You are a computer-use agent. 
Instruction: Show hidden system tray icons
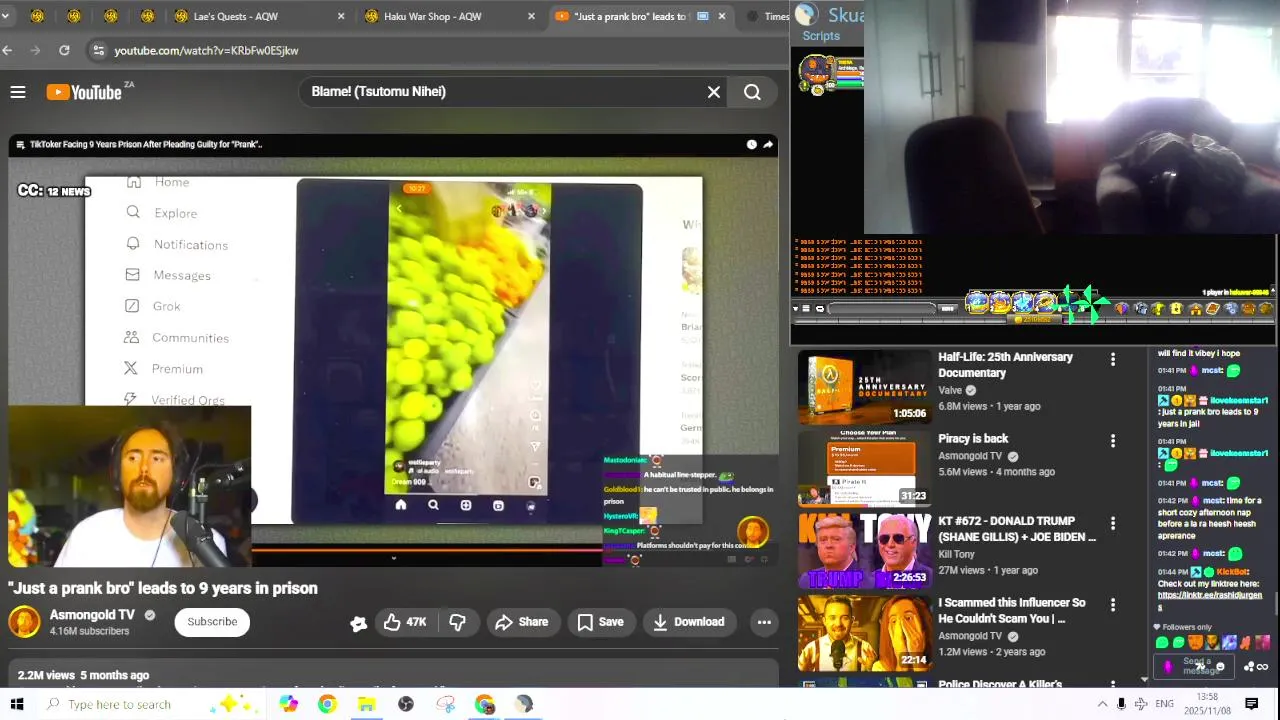coord(1102,704)
